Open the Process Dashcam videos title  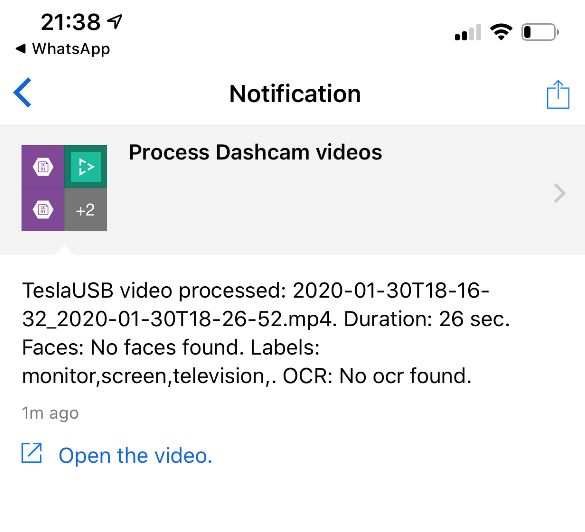(256, 152)
